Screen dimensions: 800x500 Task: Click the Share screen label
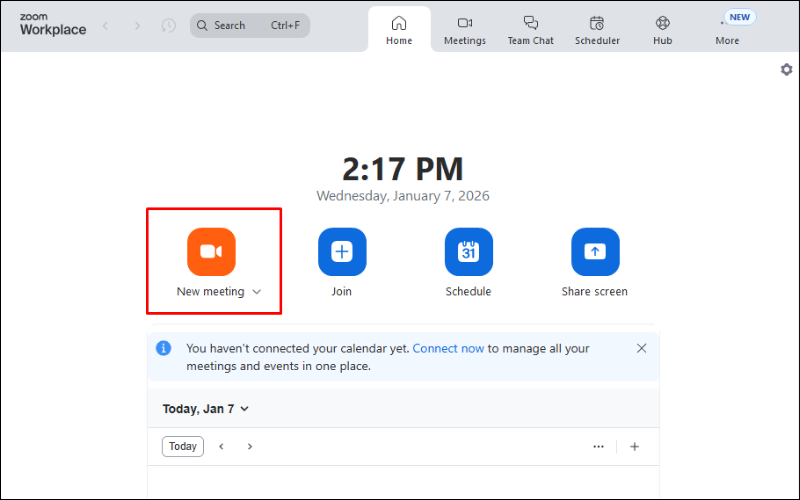coord(594,292)
